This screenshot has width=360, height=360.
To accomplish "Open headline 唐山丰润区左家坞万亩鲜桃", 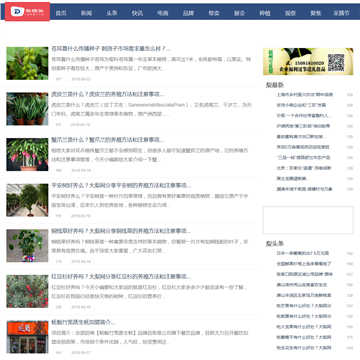I will tap(304, 295).
